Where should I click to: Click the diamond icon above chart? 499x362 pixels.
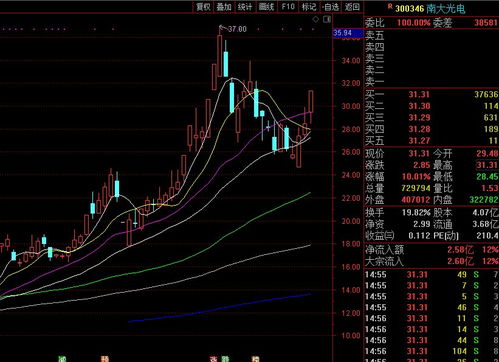315,20
